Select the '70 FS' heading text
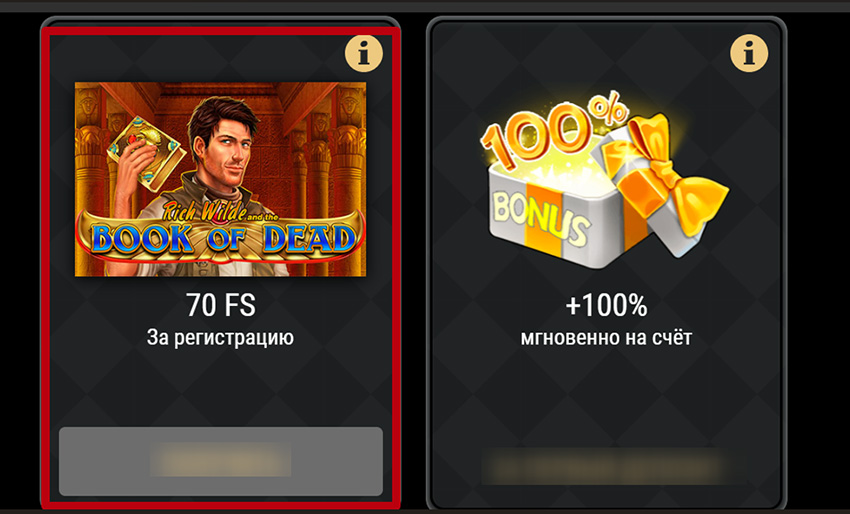Image resolution: width=850 pixels, height=514 pixels. (221, 305)
